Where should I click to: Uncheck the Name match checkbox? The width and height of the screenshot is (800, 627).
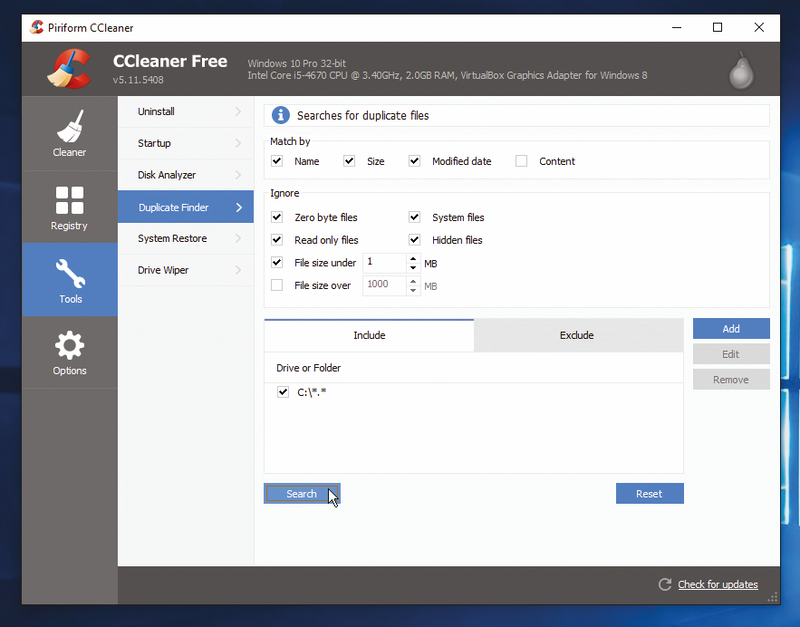point(277,161)
